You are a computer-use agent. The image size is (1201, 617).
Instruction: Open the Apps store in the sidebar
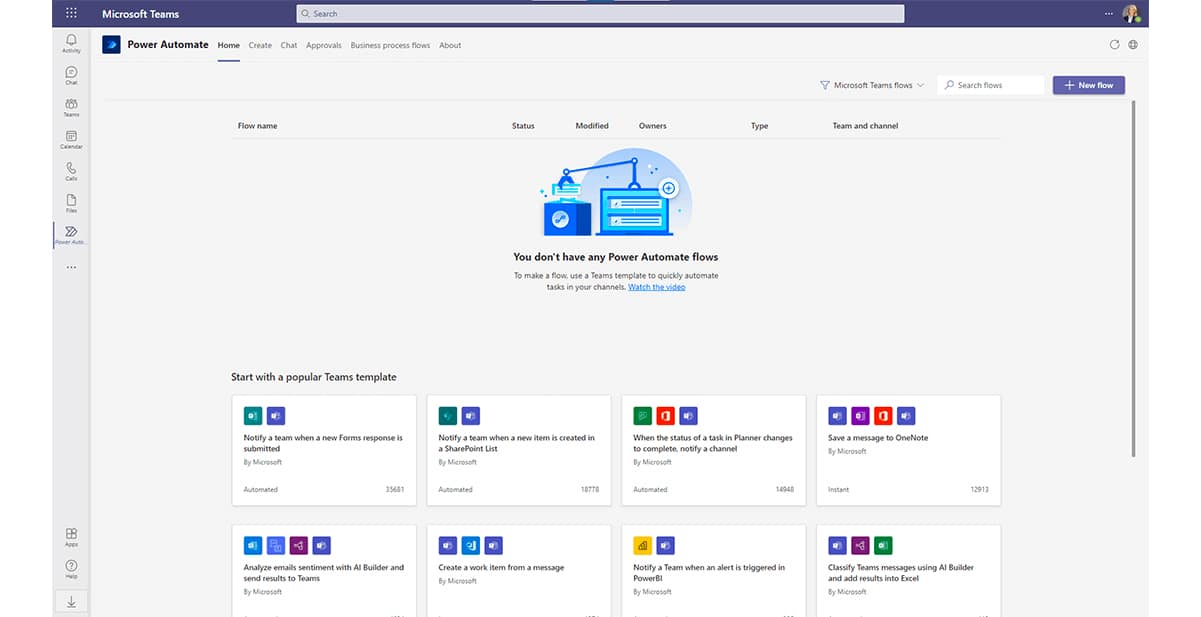click(71, 537)
